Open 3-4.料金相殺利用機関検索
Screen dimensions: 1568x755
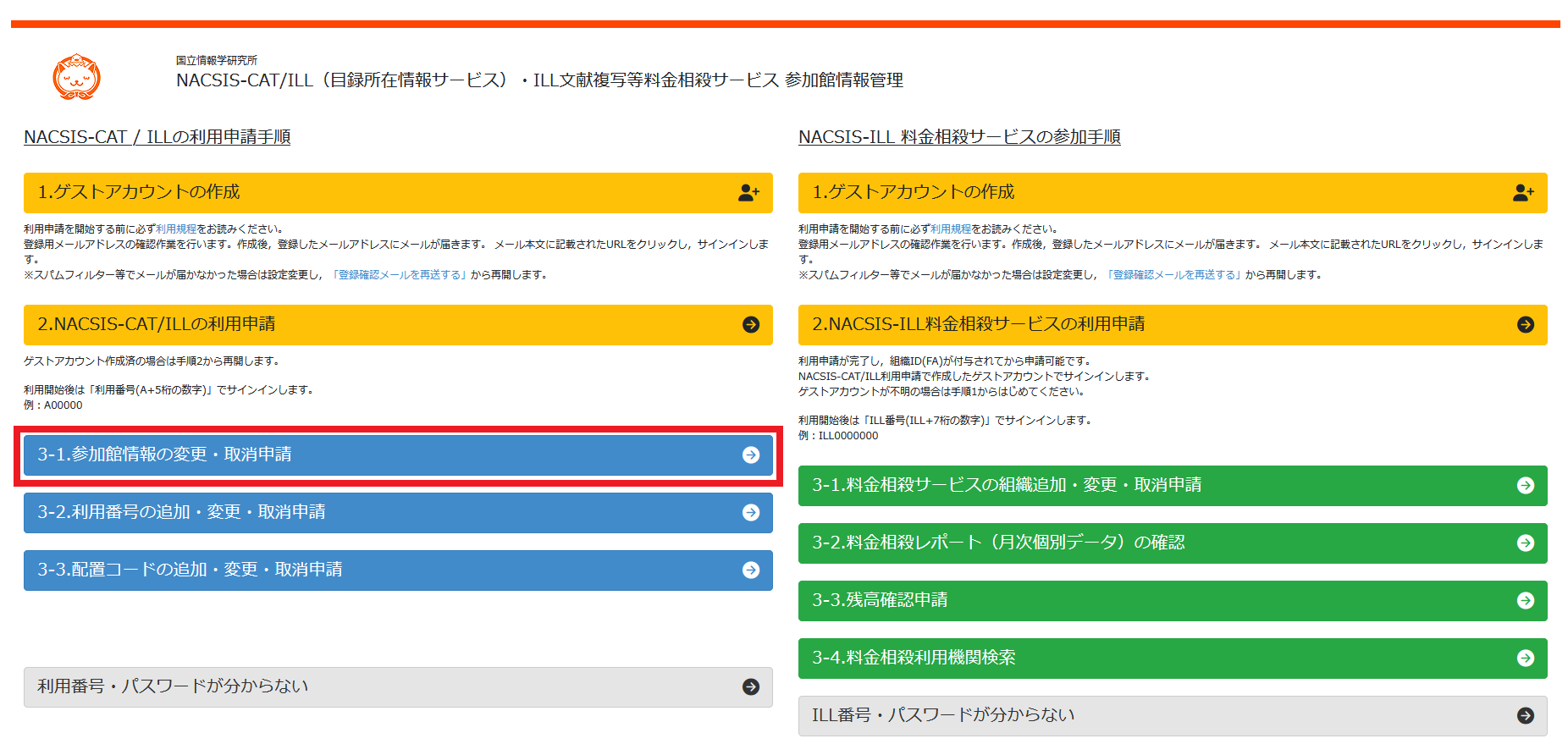[x=1173, y=659]
